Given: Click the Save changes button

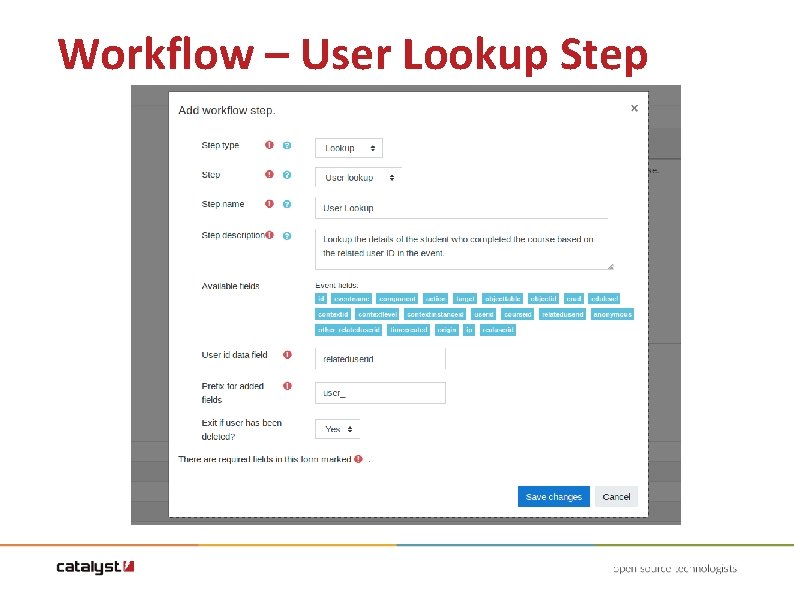Looking at the screenshot, I should [x=553, y=497].
